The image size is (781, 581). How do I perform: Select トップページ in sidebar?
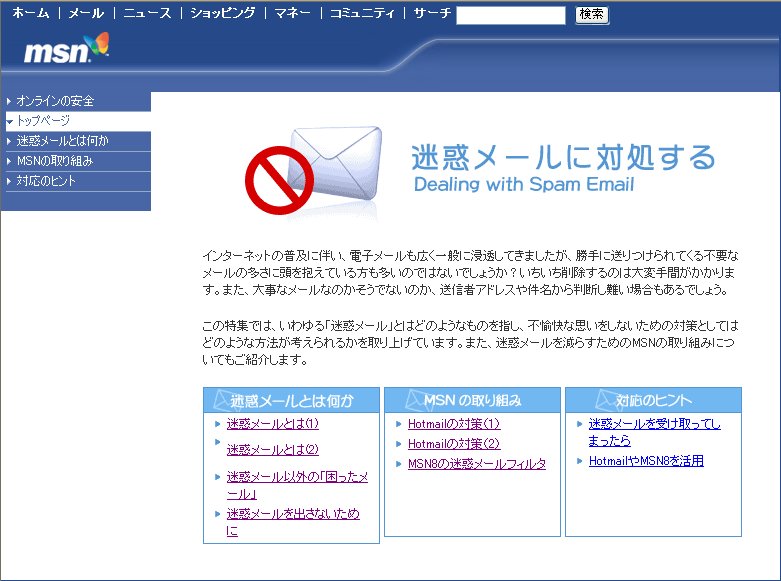tap(43, 121)
